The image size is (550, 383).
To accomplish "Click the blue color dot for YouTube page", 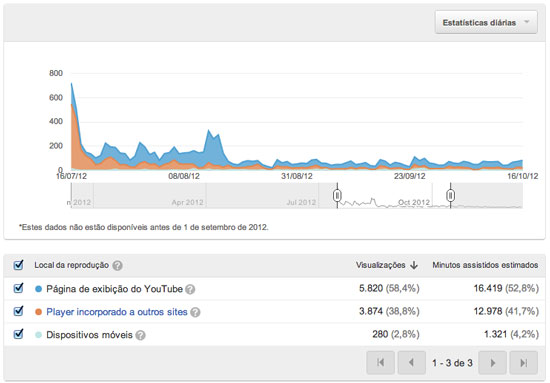I will point(39,289).
